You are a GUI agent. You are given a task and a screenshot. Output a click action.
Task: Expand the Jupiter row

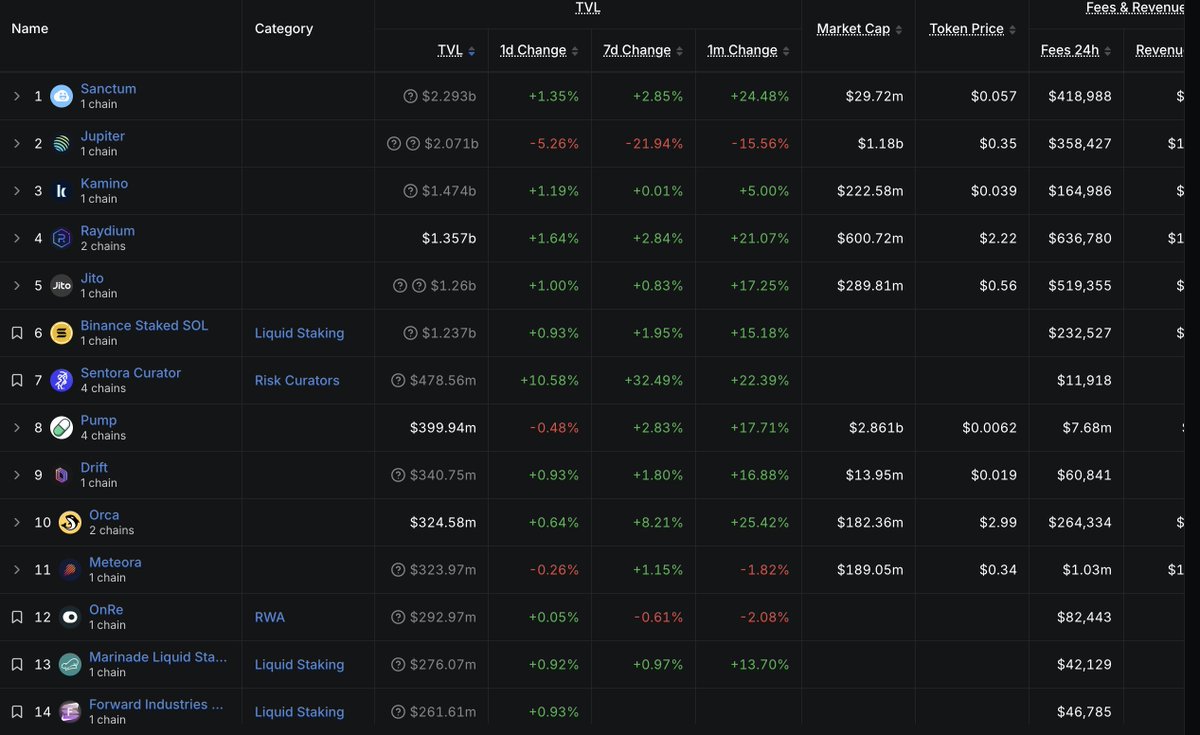17,143
